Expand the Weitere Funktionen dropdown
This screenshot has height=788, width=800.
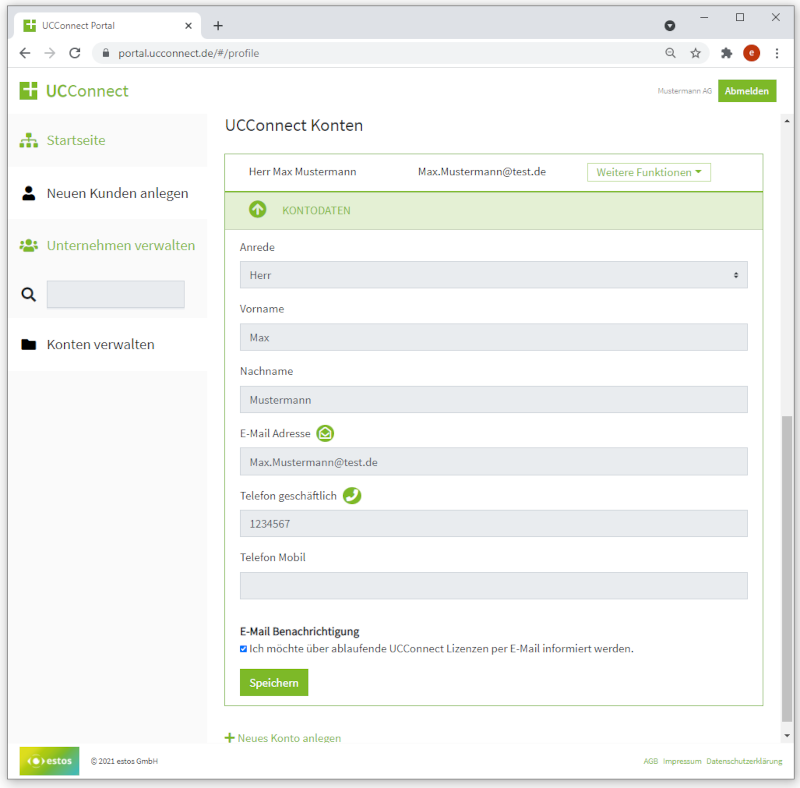coord(649,172)
